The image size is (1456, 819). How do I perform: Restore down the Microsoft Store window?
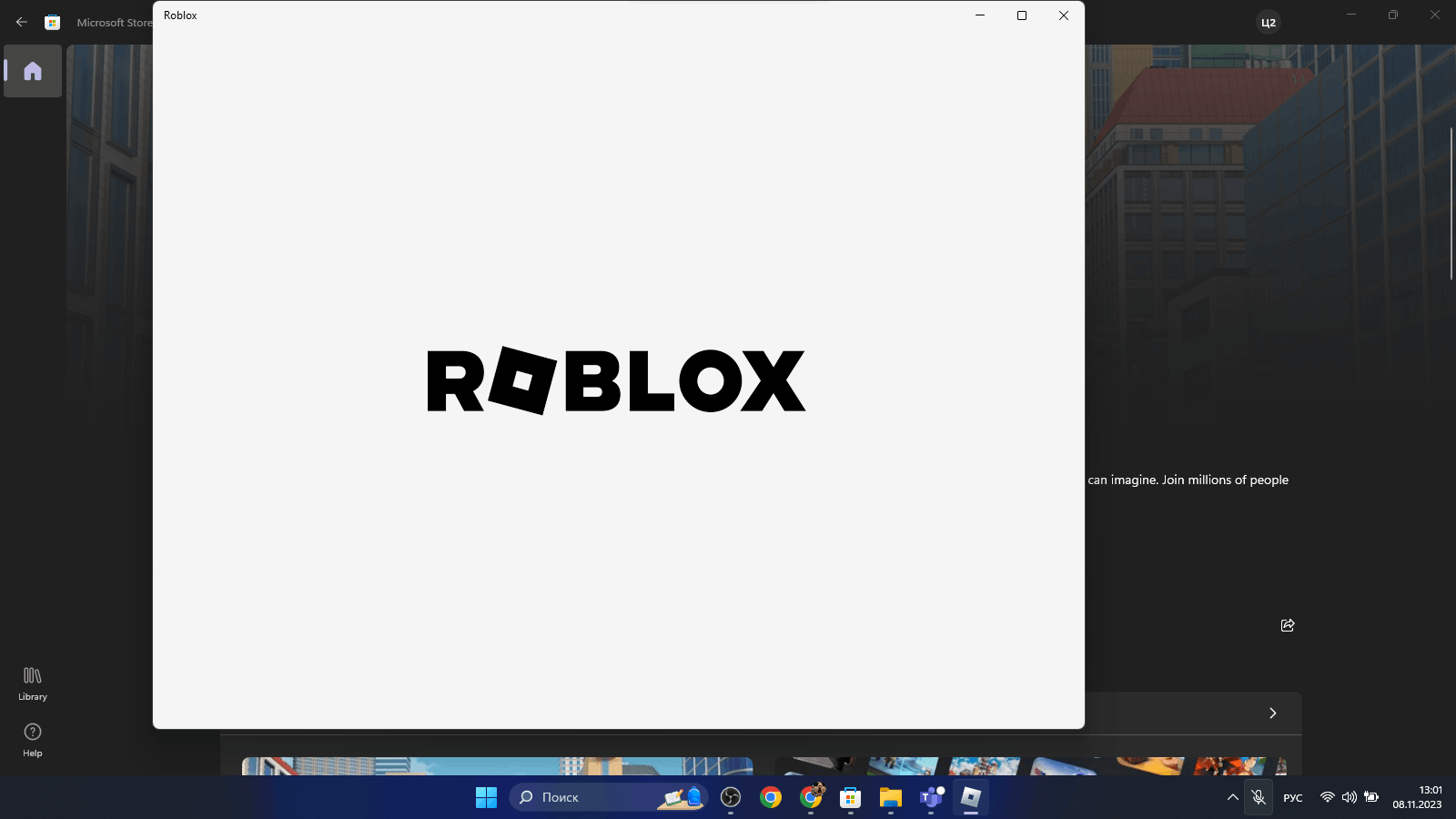pos(1393,15)
